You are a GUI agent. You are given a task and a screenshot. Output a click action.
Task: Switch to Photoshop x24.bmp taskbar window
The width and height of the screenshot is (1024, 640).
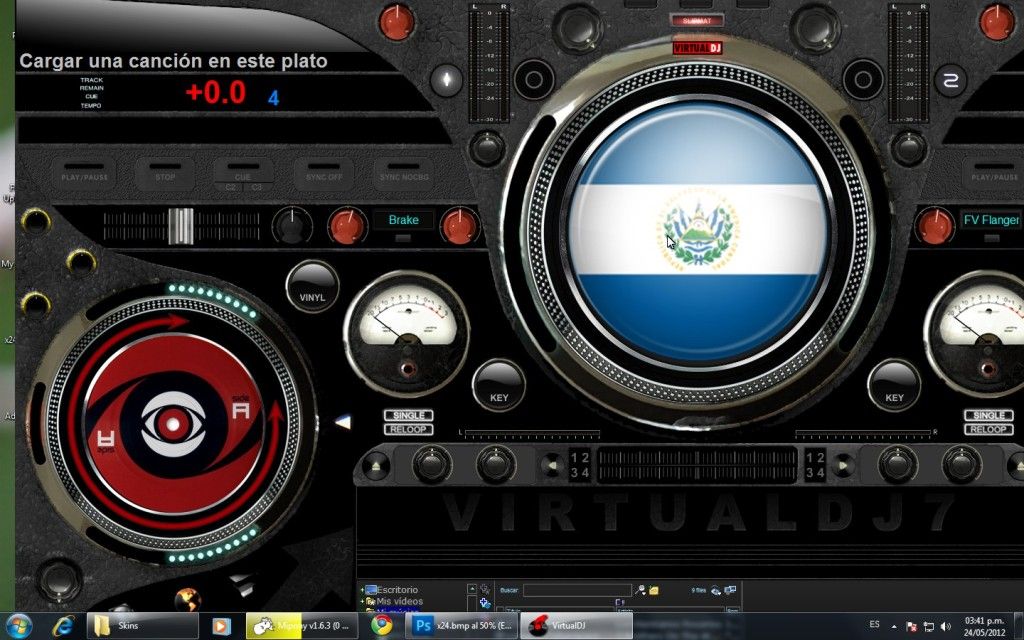(x=462, y=626)
